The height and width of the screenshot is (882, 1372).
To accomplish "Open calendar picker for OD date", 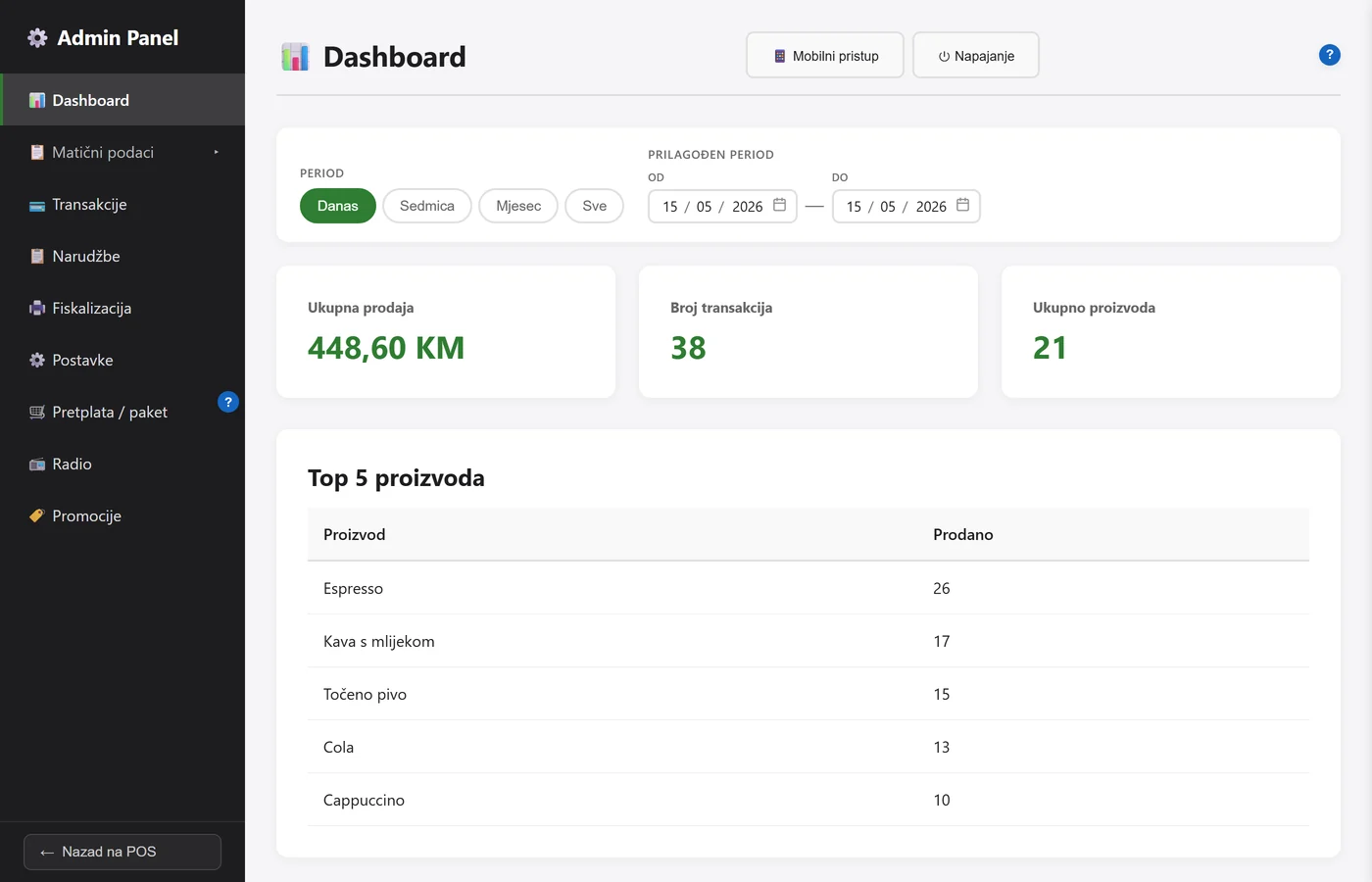I will click(780, 205).
